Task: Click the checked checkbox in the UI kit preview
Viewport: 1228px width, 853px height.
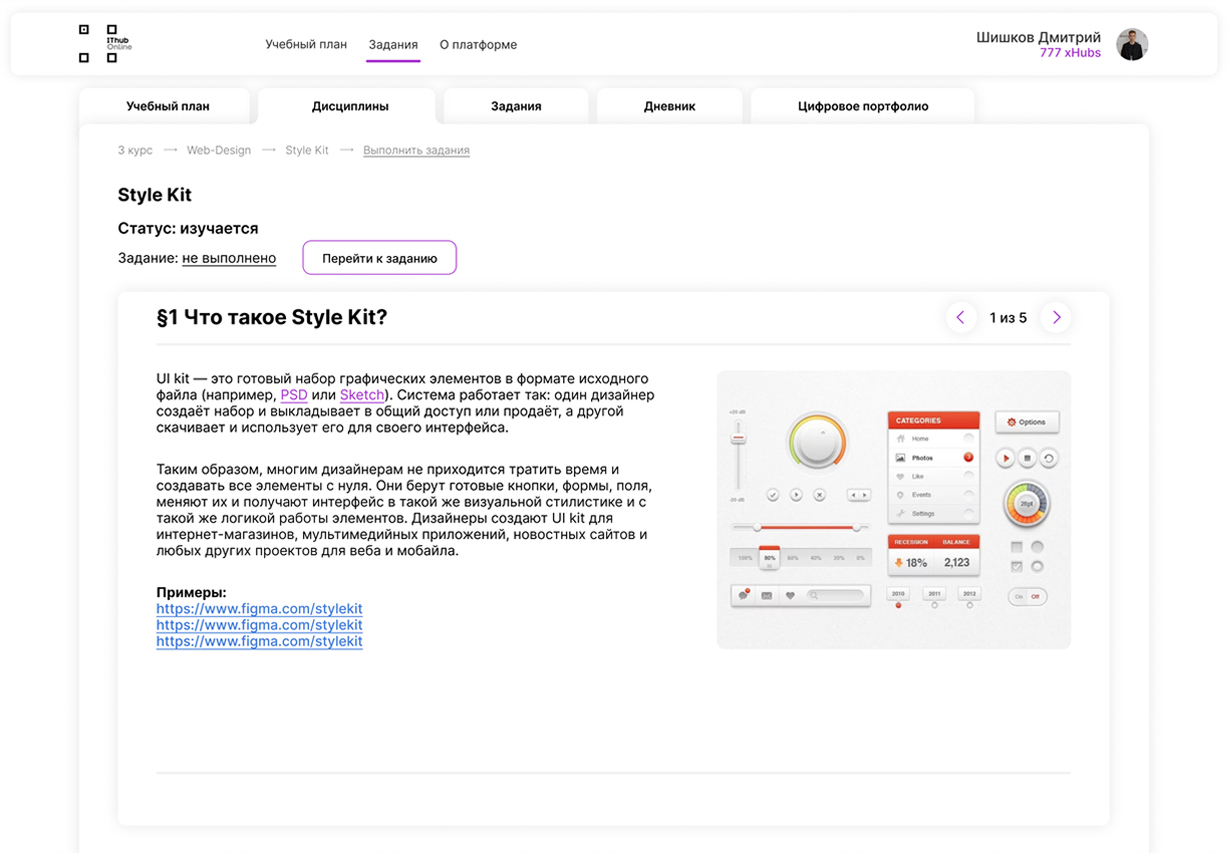Action: pos(1016,566)
